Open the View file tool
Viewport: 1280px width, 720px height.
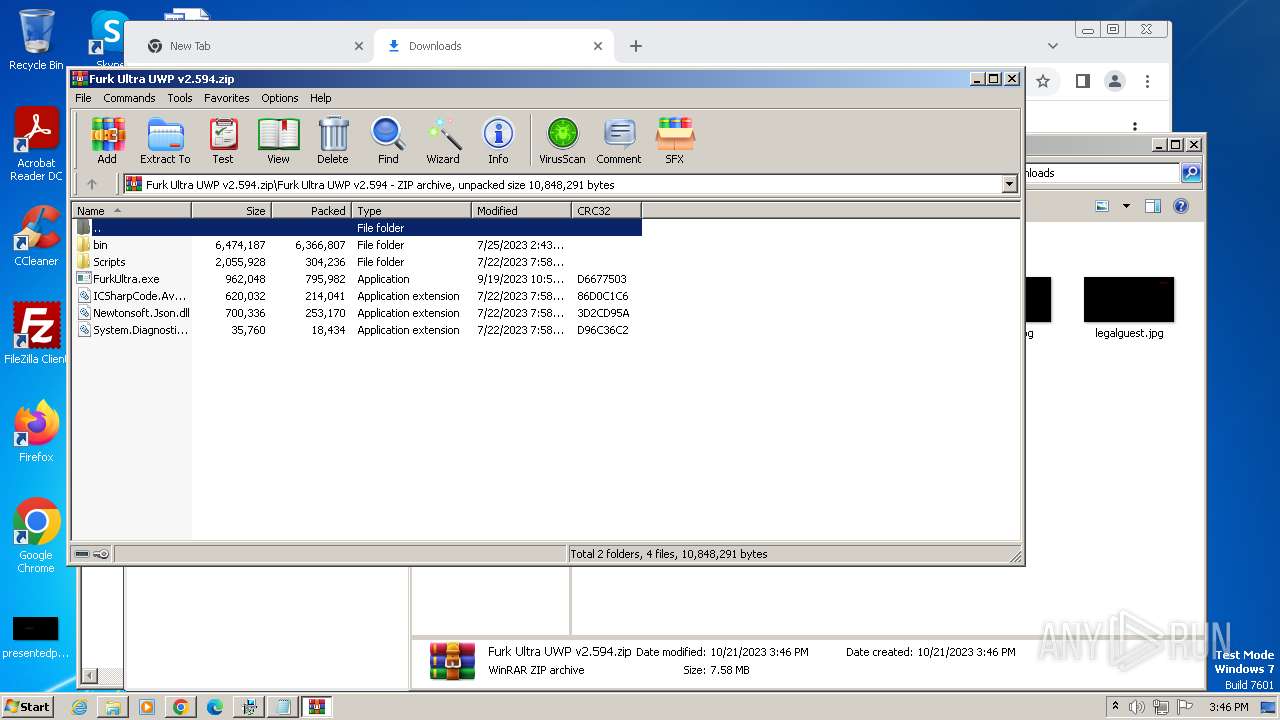point(278,140)
